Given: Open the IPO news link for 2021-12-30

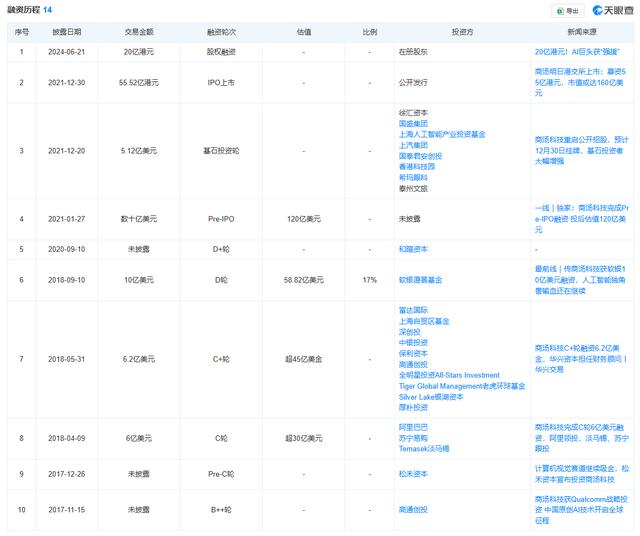Looking at the screenshot, I should 580,82.
